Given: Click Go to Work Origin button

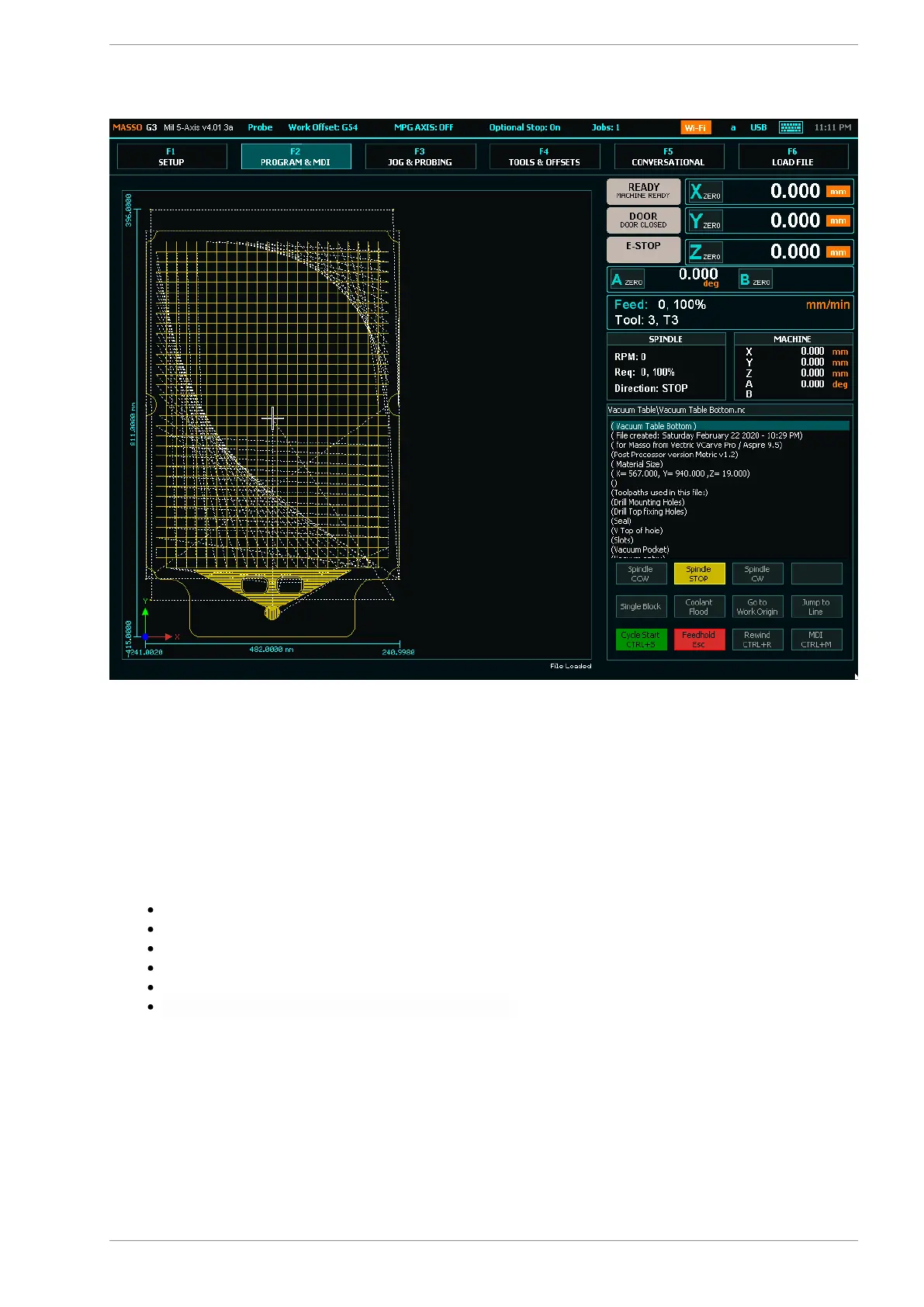Looking at the screenshot, I should (x=757, y=606).
